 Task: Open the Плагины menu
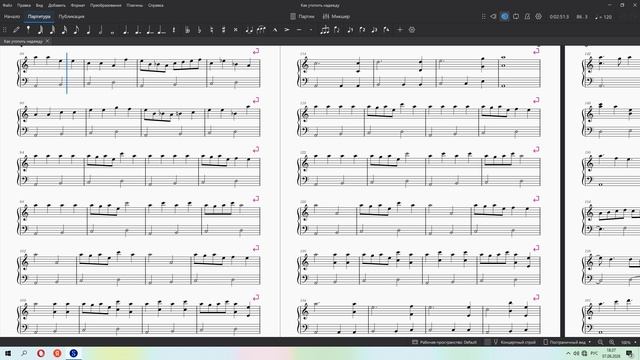[x=135, y=5]
